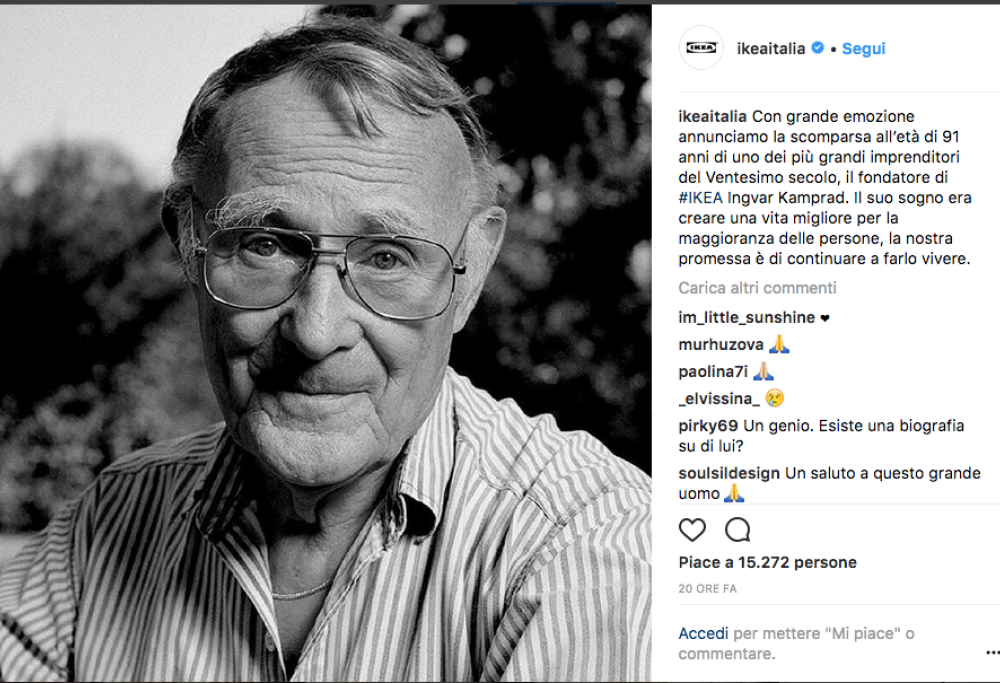
Task: Open ikeaitalia profile from header username
Action: point(770,48)
